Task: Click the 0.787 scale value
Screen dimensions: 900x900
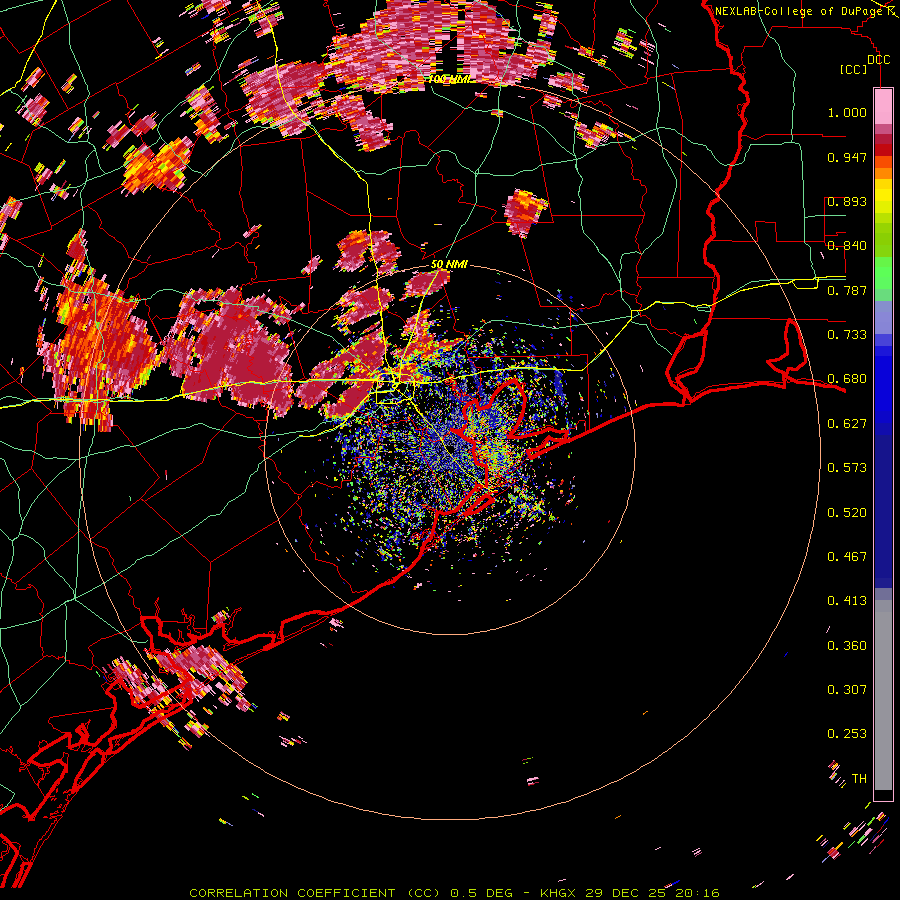Action: coord(847,290)
